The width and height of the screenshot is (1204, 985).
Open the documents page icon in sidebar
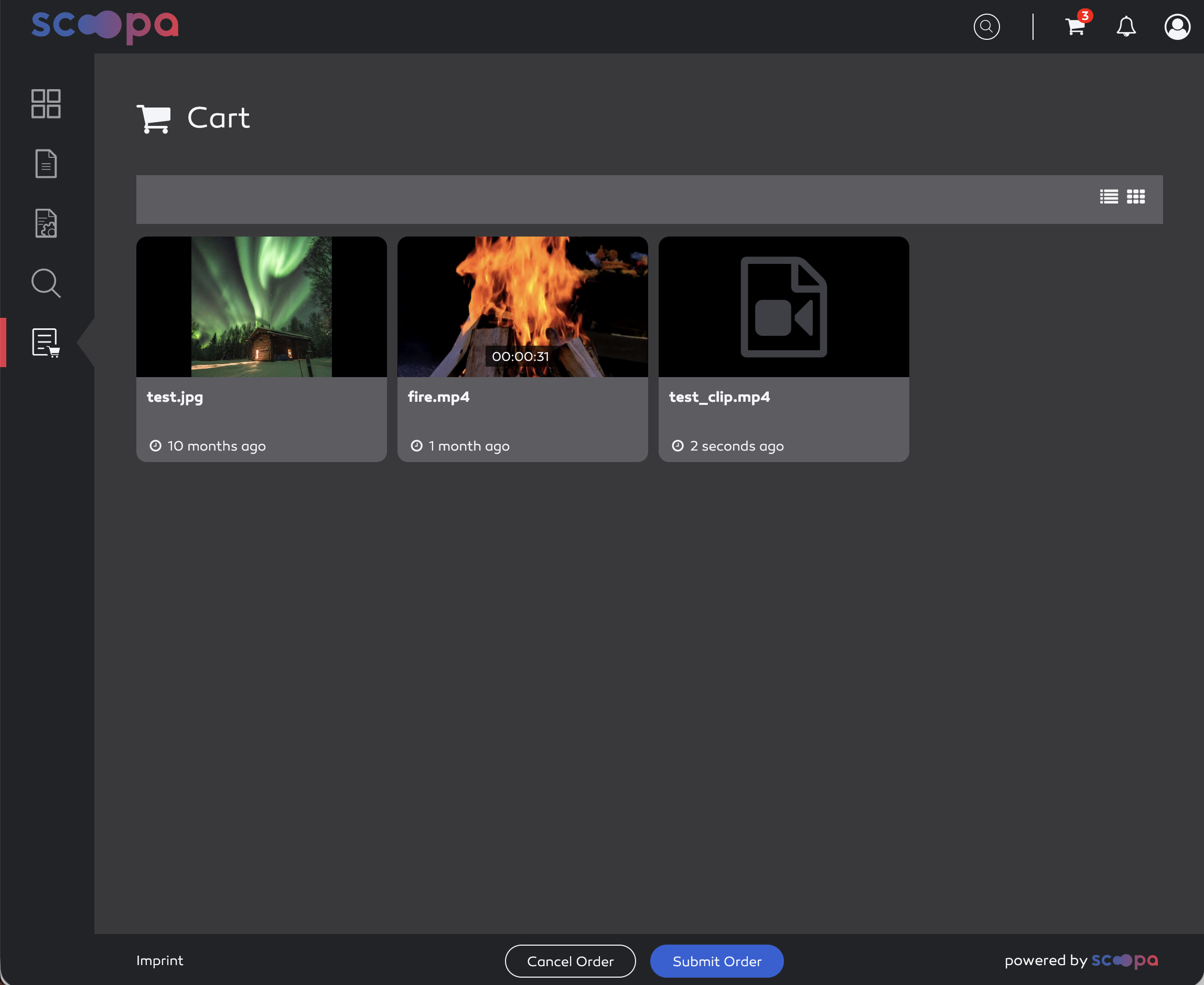(46, 164)
